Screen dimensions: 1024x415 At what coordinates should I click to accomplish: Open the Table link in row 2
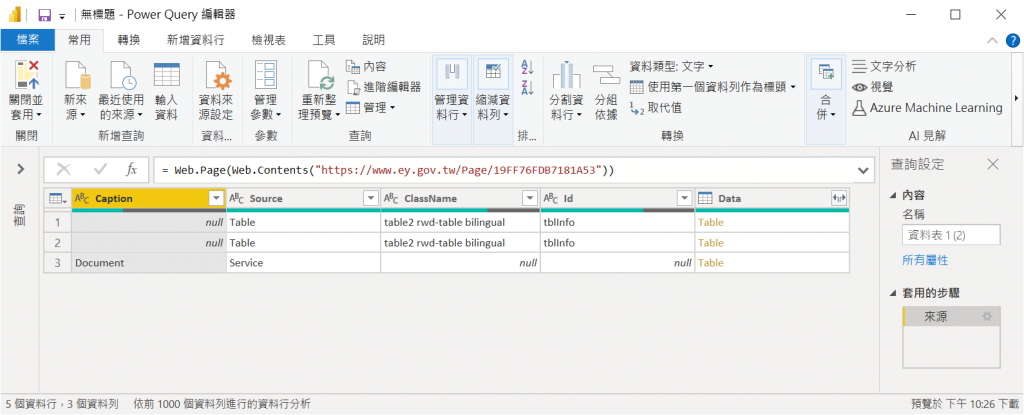pos(711,242)
